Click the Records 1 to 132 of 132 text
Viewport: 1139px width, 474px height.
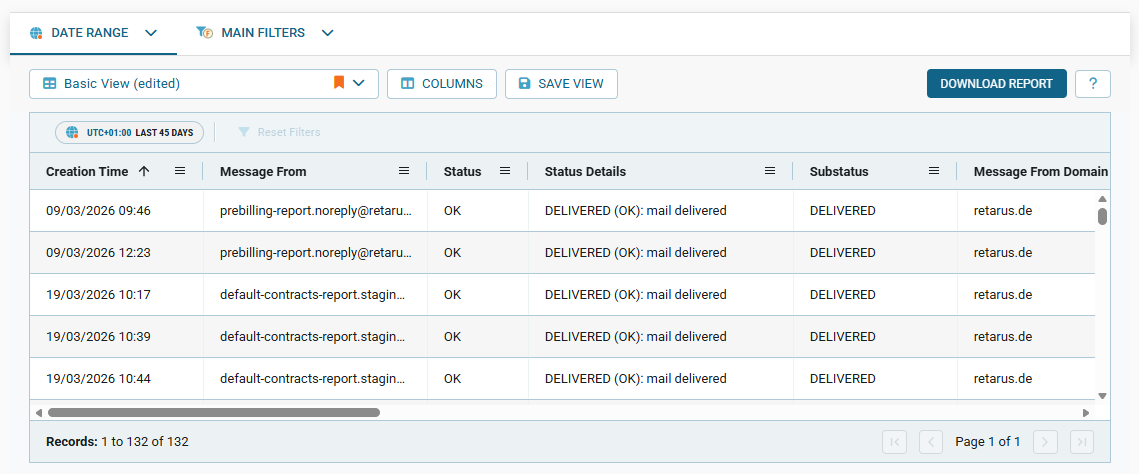click(117, 441)
